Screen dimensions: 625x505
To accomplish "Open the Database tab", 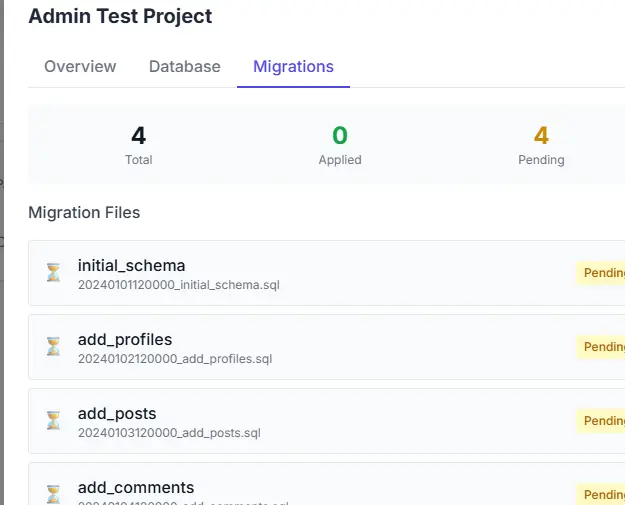I will 185,66.
